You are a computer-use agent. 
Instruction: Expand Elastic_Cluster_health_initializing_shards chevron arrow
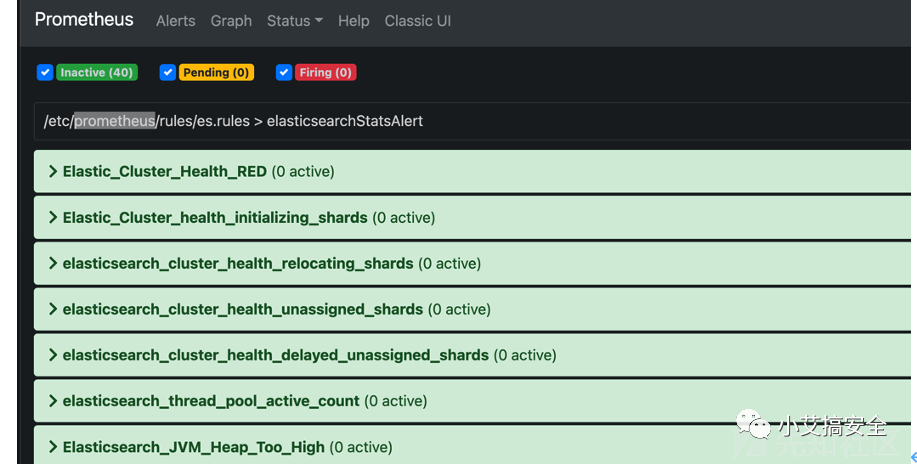(x=53, y=218)
